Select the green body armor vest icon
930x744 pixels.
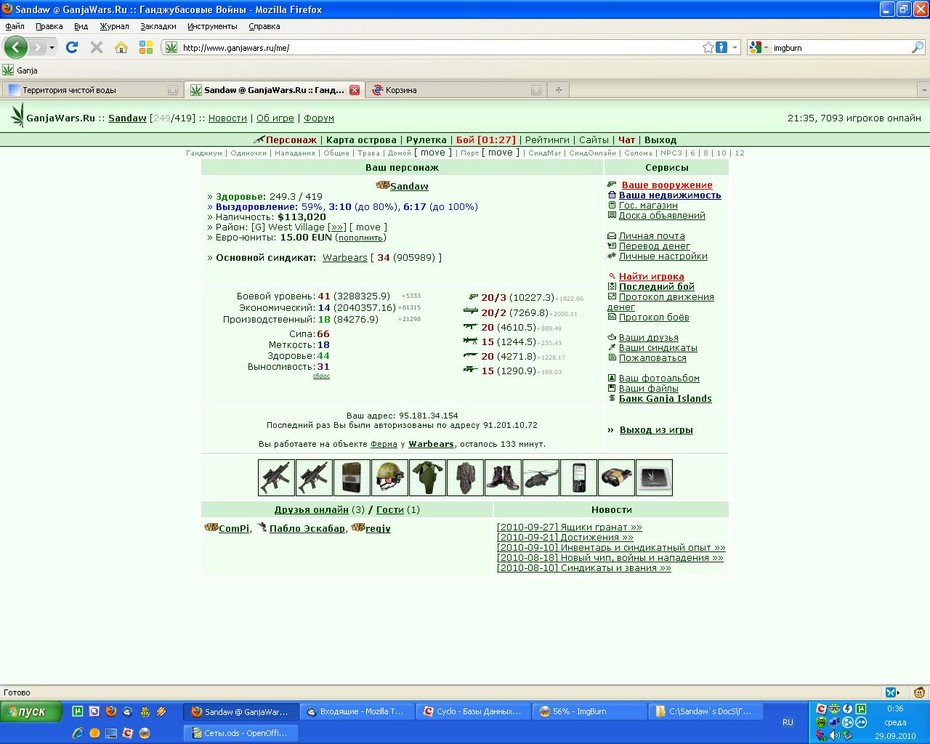(428, 478)
